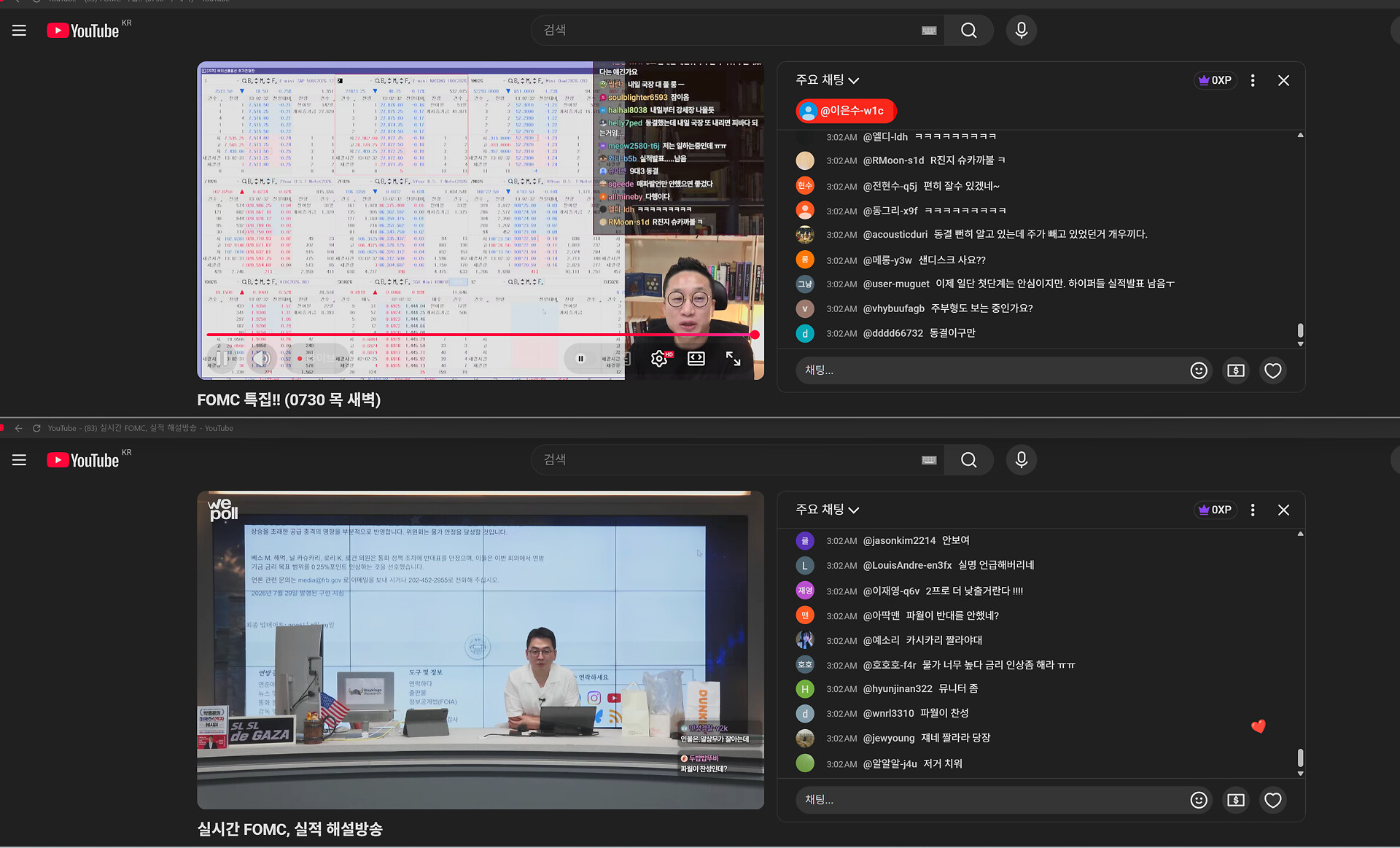Screen dimensions: 1400x848
Task: Click the bottom browser back arrow
Action: [18, 428]
